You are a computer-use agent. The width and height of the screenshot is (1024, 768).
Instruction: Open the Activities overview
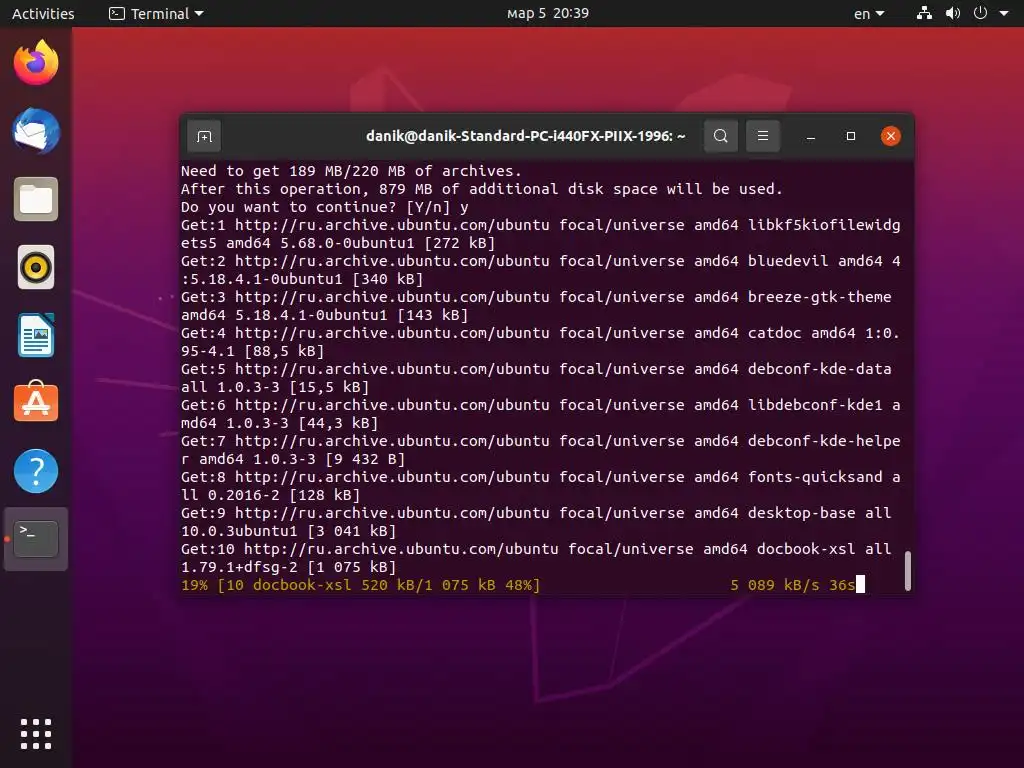(x=43, y=13)
